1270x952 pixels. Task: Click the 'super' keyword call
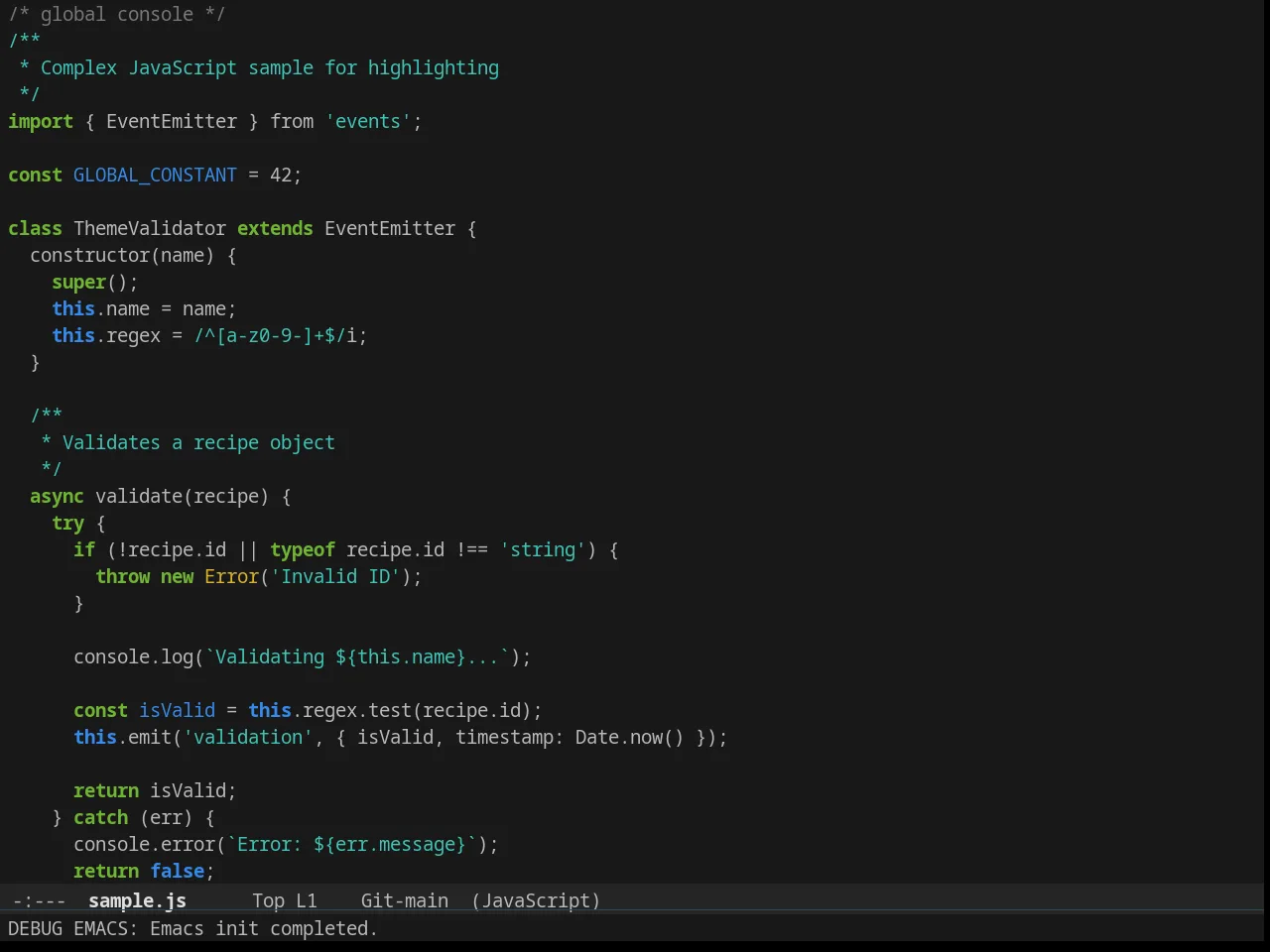click(x=78, y=282)
